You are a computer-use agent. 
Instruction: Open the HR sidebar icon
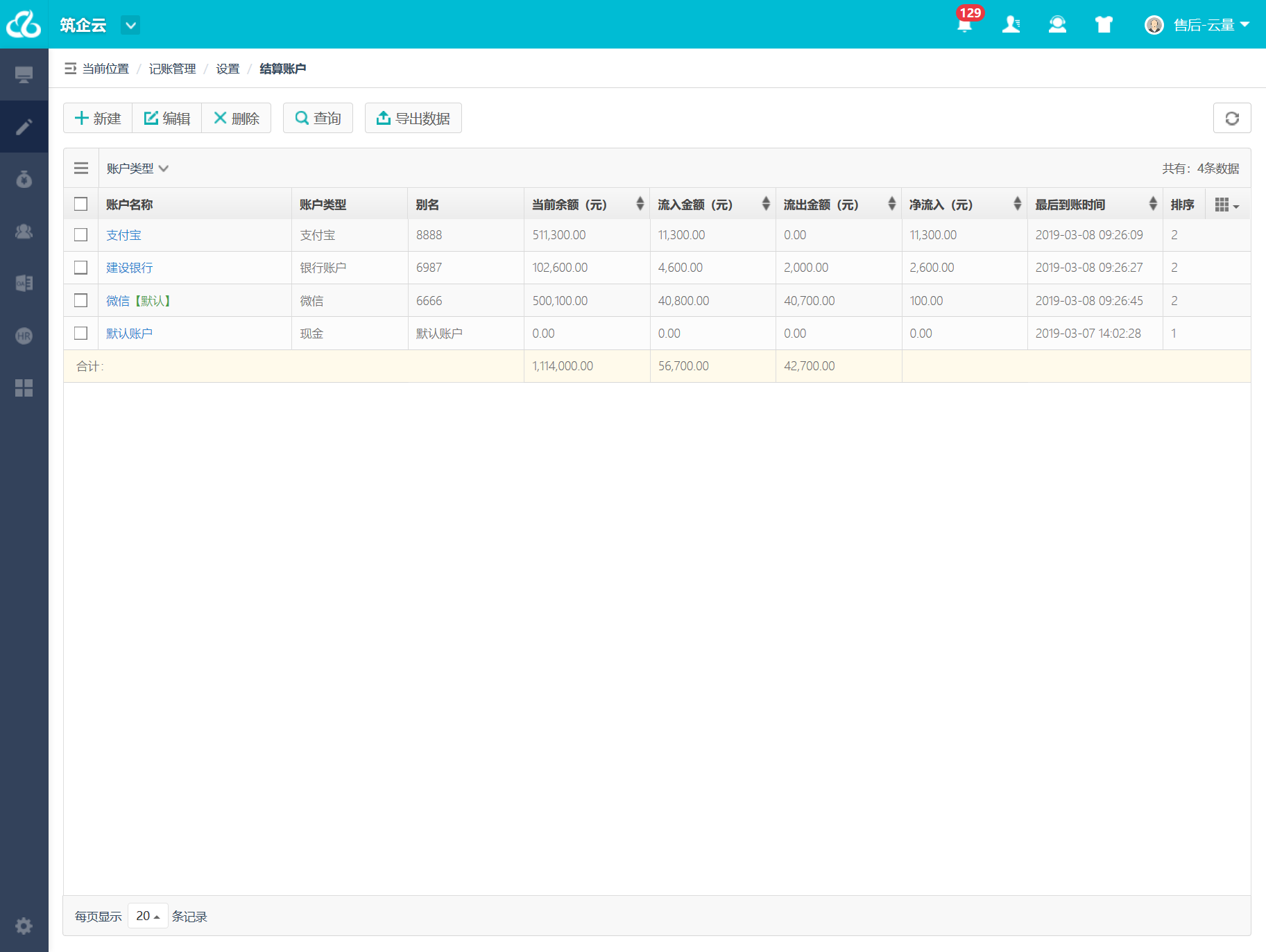[x=24, y=336]
